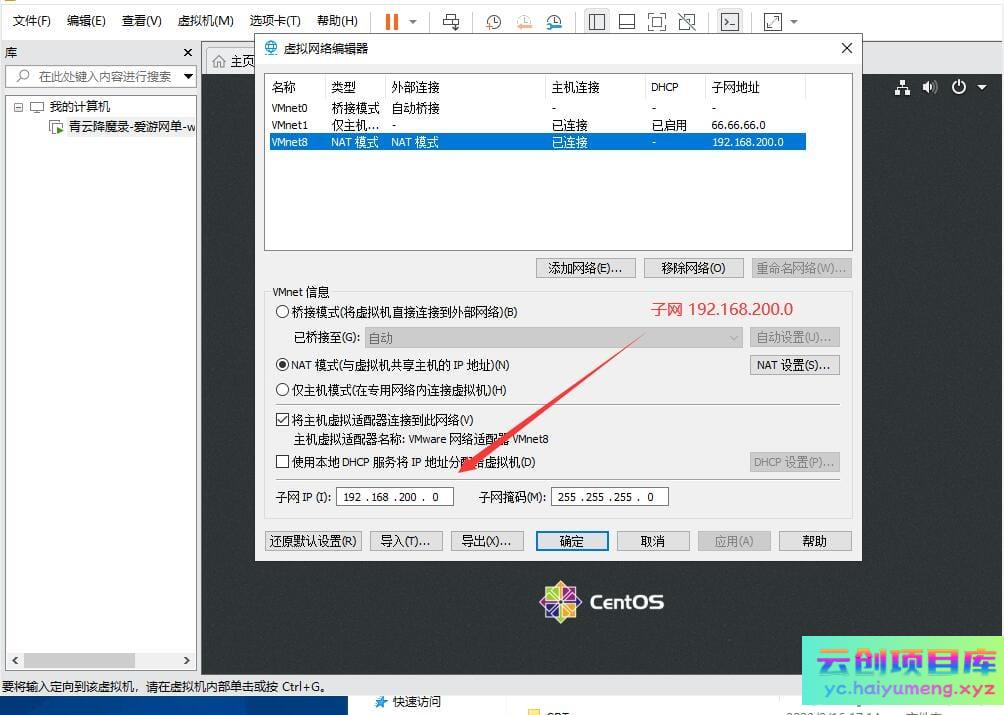Select the bridged mode radio button
The height and width of the screenshot is (715, 1004).
coord(283,312)
